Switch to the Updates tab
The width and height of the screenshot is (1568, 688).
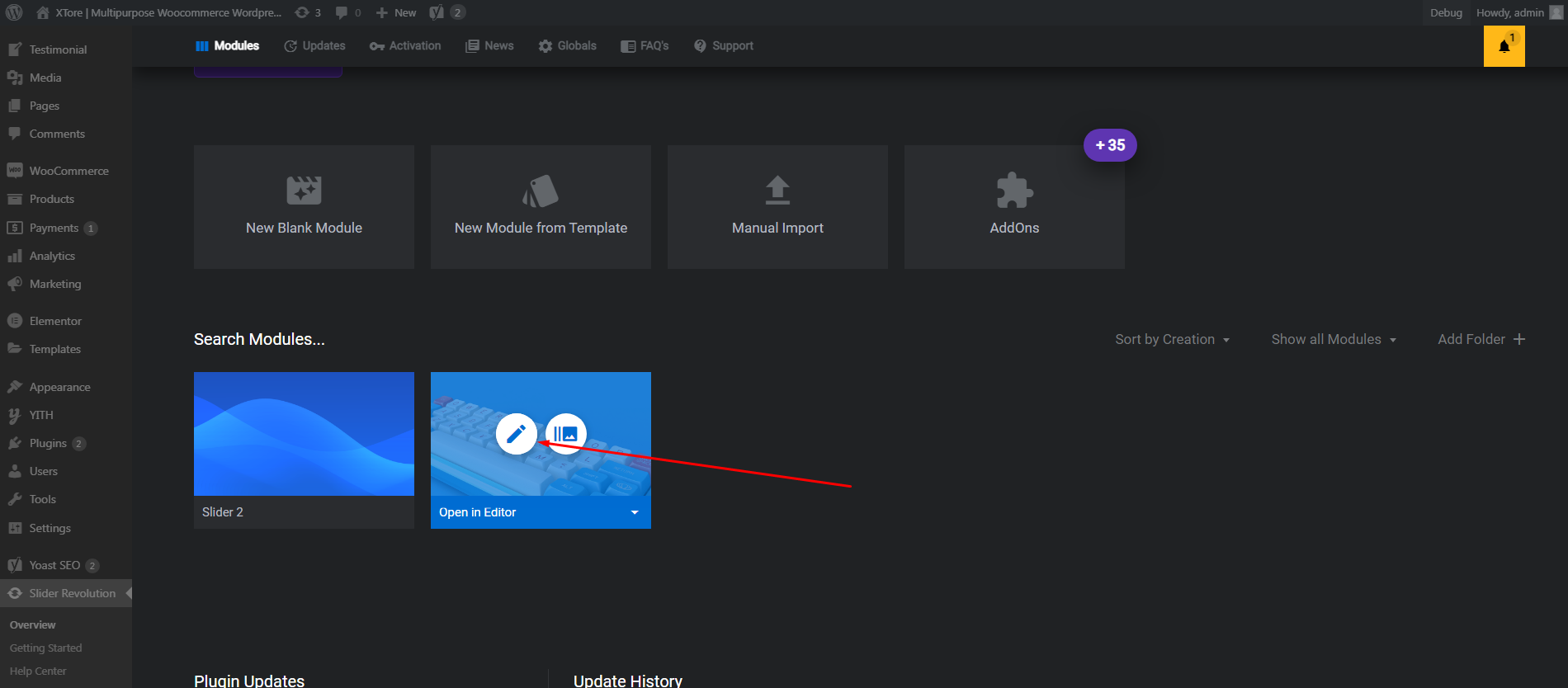tap(314, 46)
